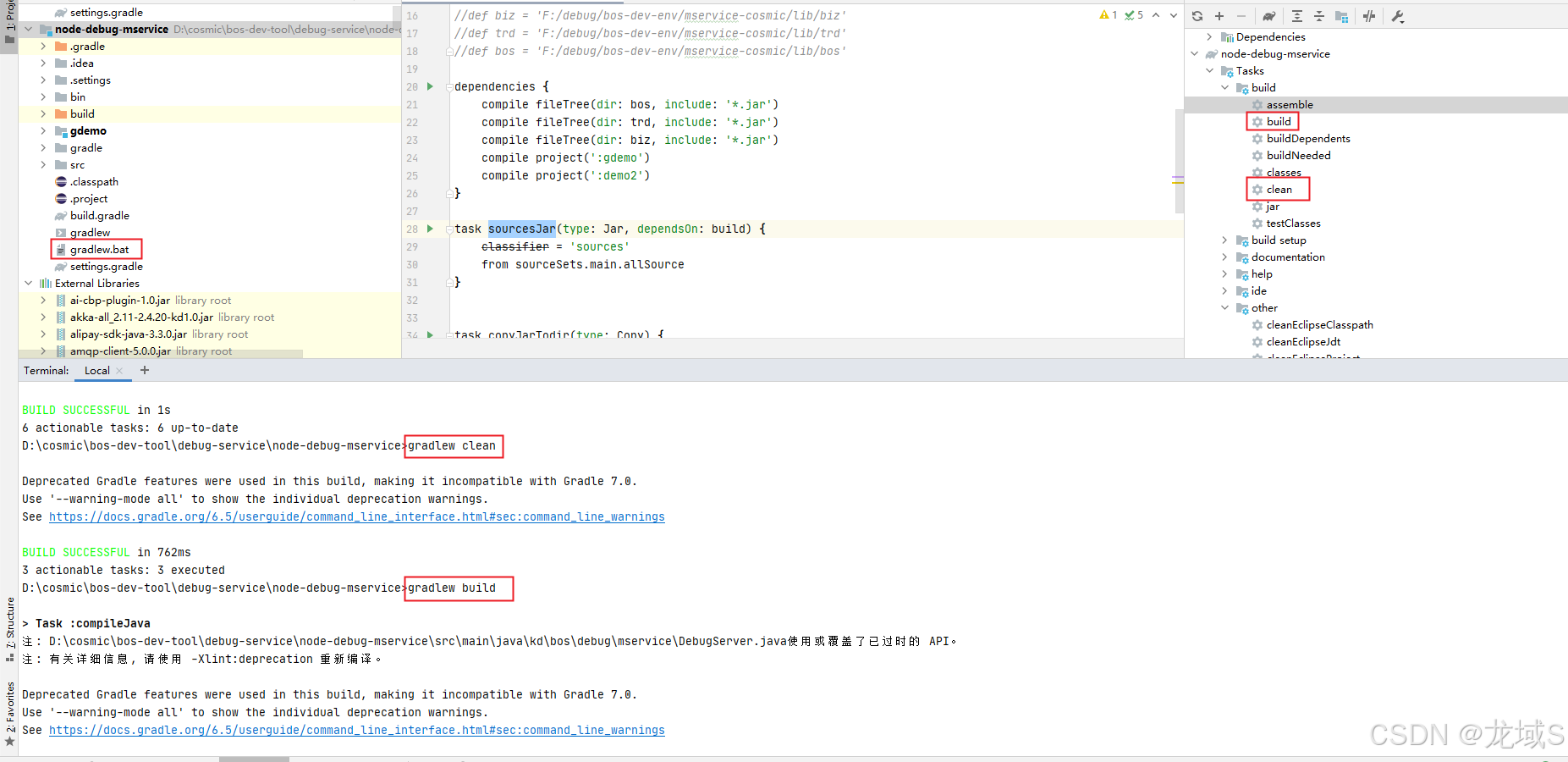Image resolution: width=1568 pixels, height=762 pixels.
Task: Open Gradle settings with the wrench icon
Action: (1397, 15)
